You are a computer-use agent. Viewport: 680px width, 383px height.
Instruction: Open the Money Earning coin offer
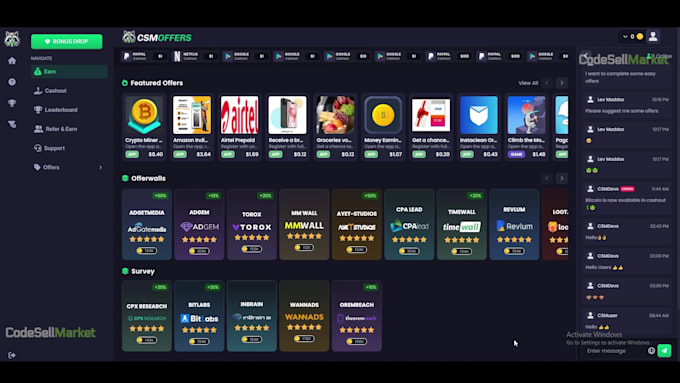[383, 126]
